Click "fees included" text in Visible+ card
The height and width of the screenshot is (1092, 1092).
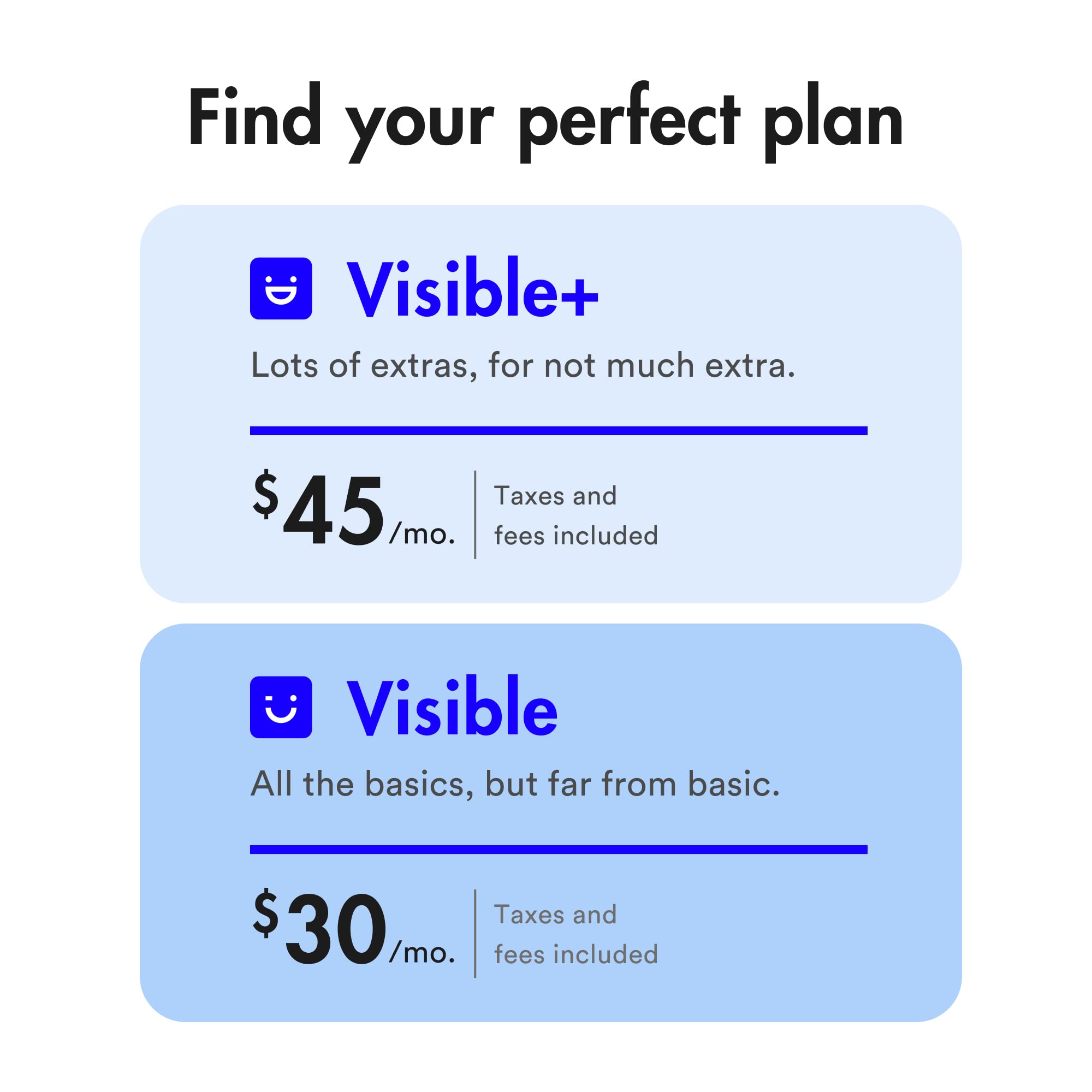click(576, 535)
